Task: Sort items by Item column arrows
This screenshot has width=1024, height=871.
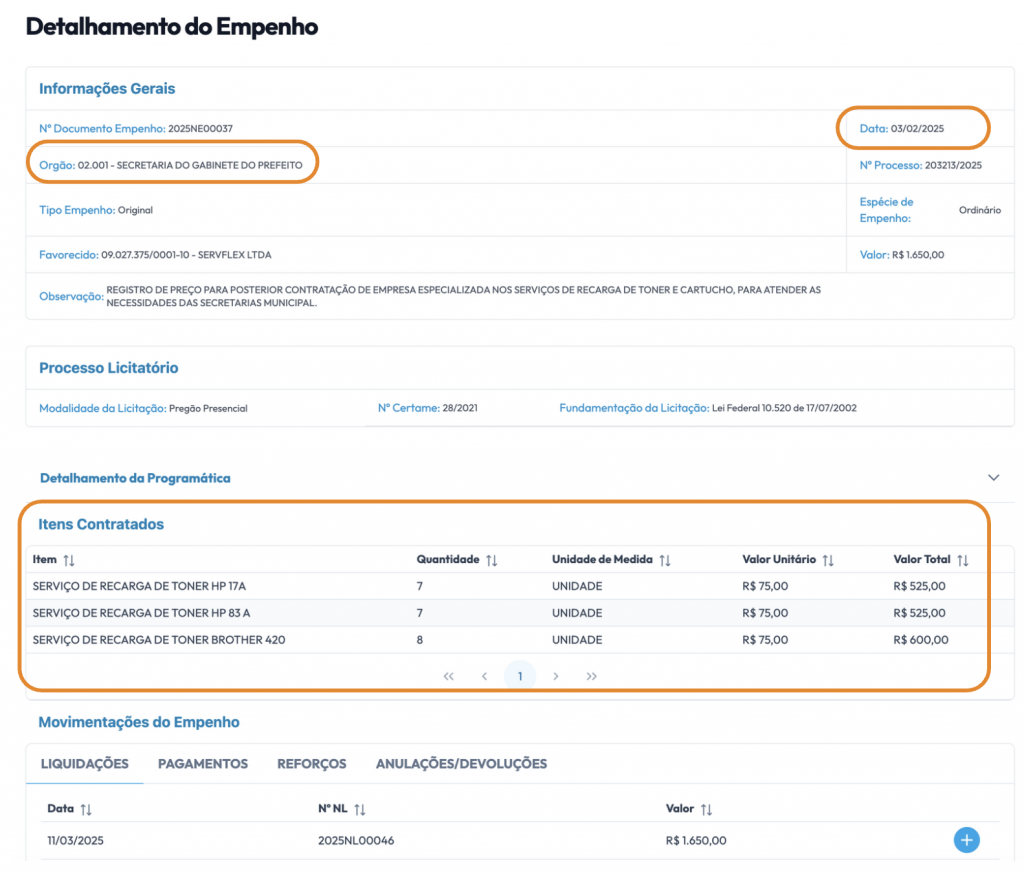Action: (69, 560)
